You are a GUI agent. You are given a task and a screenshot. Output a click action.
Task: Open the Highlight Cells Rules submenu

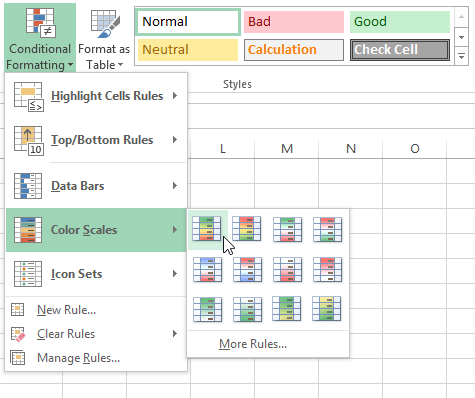pyautogui.click(x=96, y=96)
